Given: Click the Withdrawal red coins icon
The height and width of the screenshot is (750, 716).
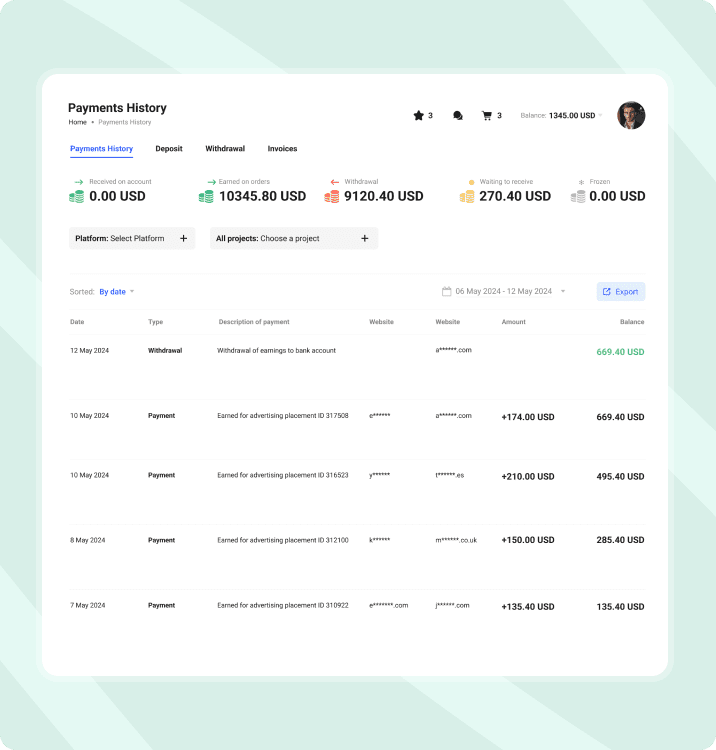Looking at the screenshot, I should pos(332,197).
